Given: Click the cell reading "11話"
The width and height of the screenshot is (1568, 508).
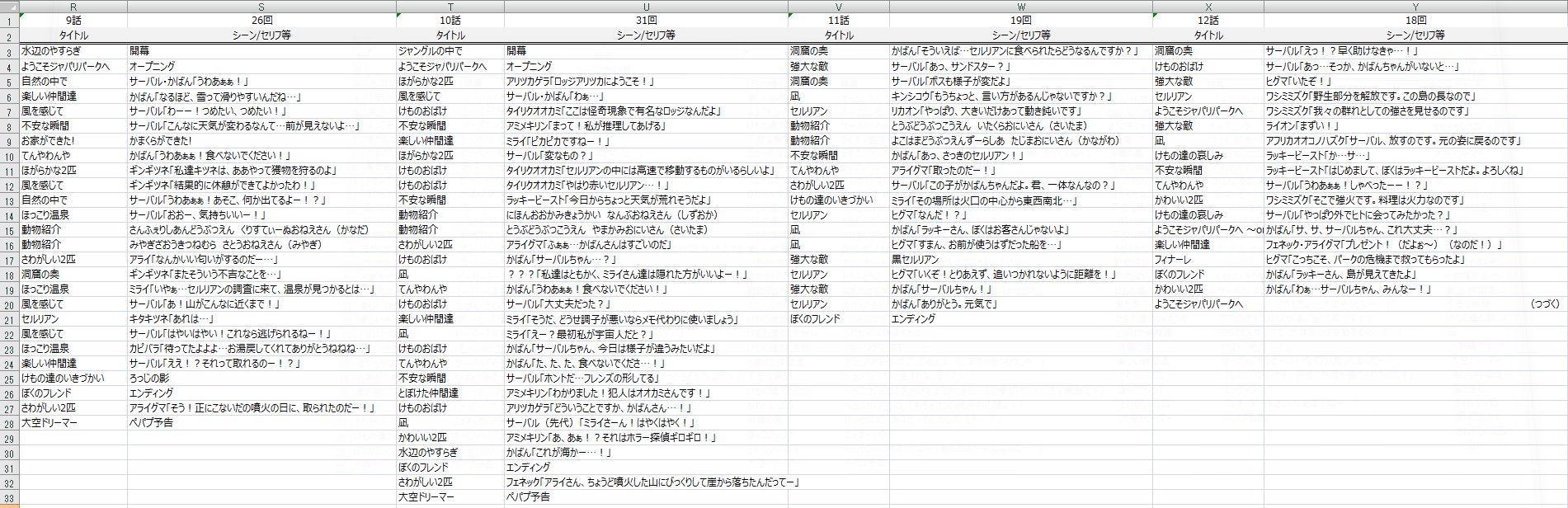Looking at the screenshot, I should click(x=838, y=20).
